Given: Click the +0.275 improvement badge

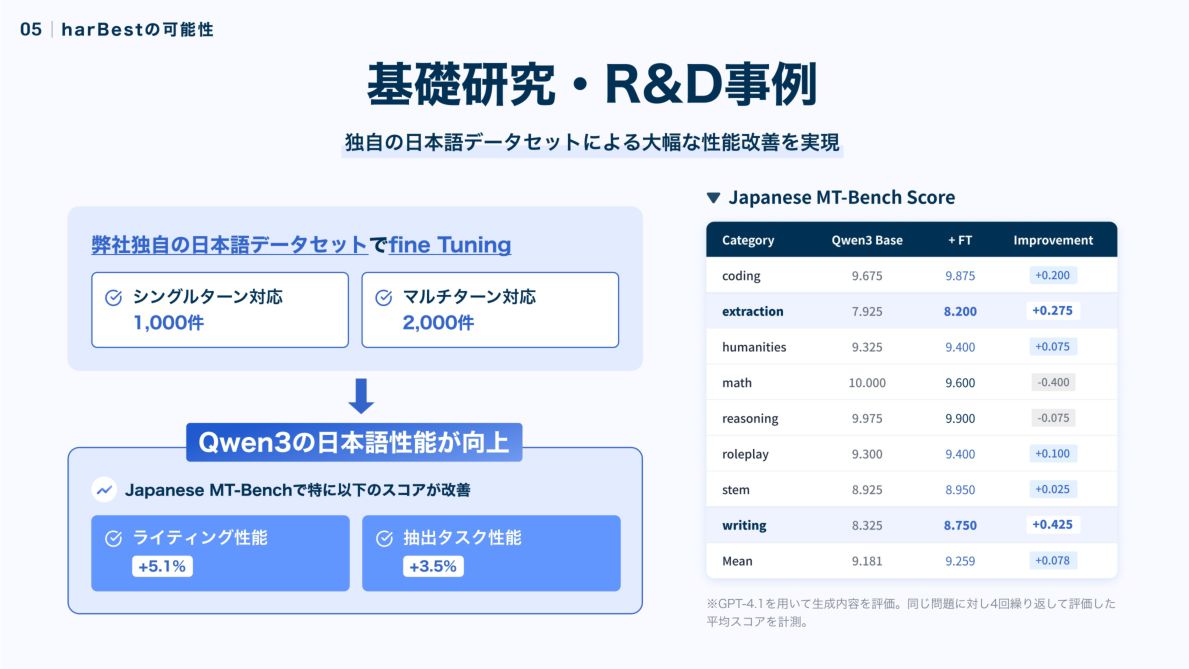Looking at the screenshot, I should click(x=1053, y=311).
